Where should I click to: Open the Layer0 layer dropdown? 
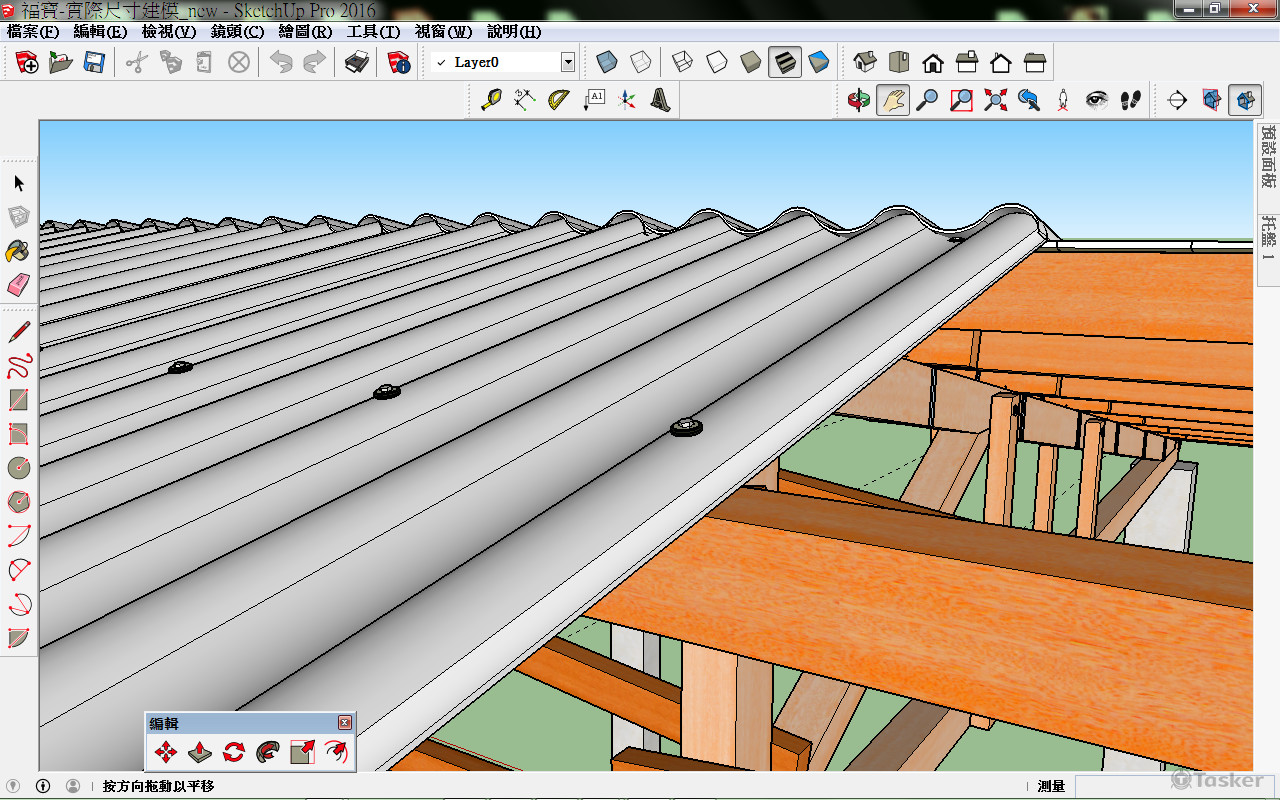pos(568,63)
